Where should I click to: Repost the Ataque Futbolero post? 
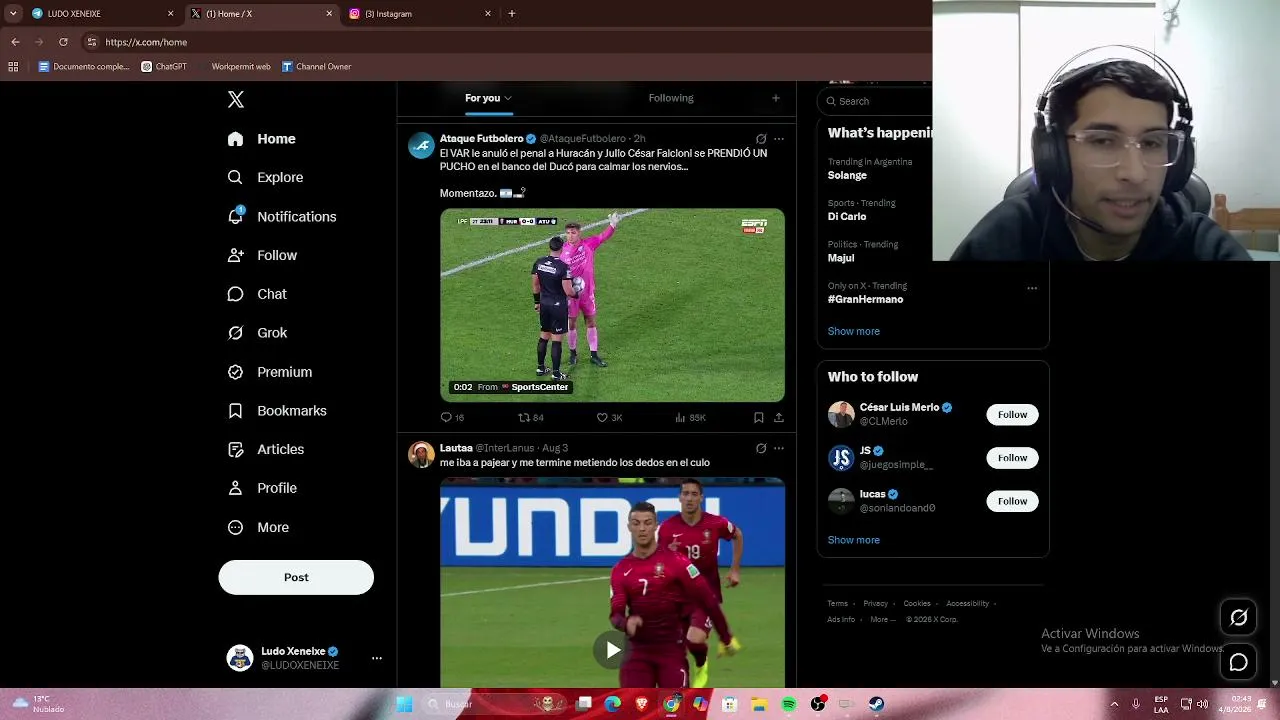531,417
